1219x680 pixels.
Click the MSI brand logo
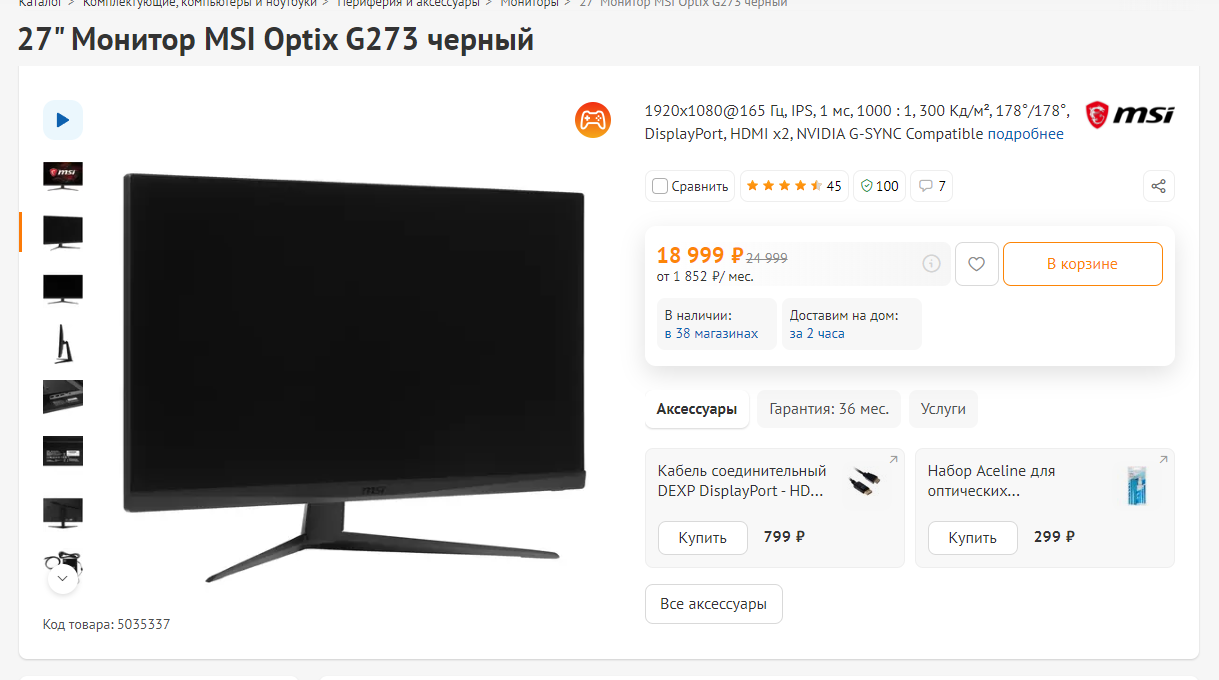(1130, 115)
